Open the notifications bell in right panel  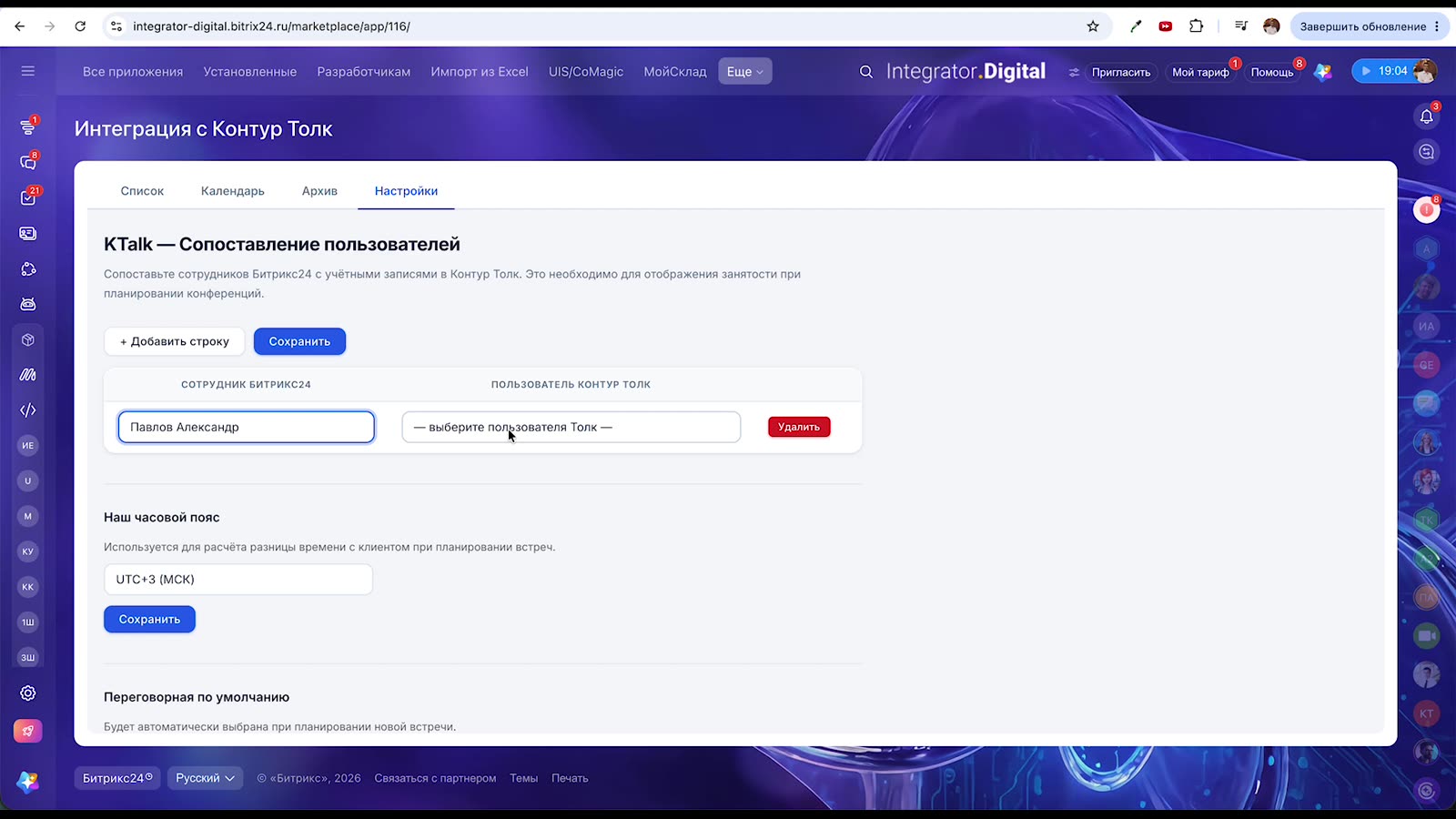[1427, 116]
